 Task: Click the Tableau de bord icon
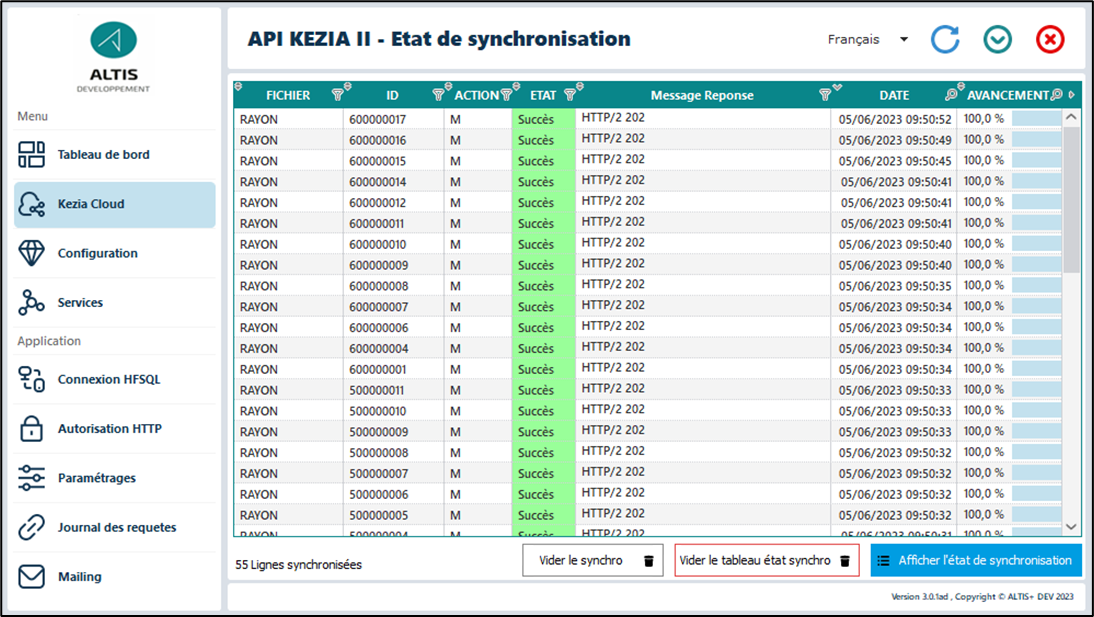32,155
